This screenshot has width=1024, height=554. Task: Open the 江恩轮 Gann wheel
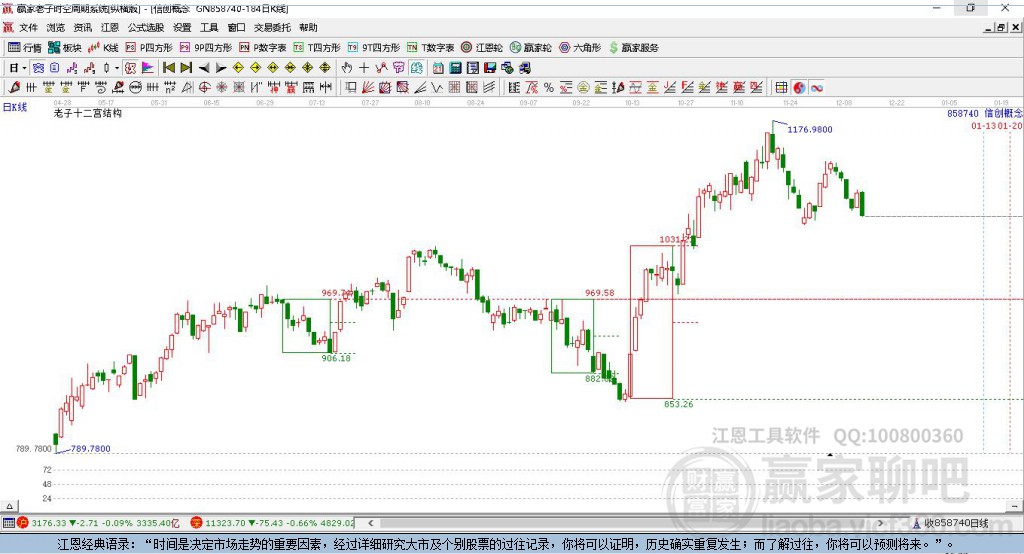pyautogui.click(x=482, y=48)
